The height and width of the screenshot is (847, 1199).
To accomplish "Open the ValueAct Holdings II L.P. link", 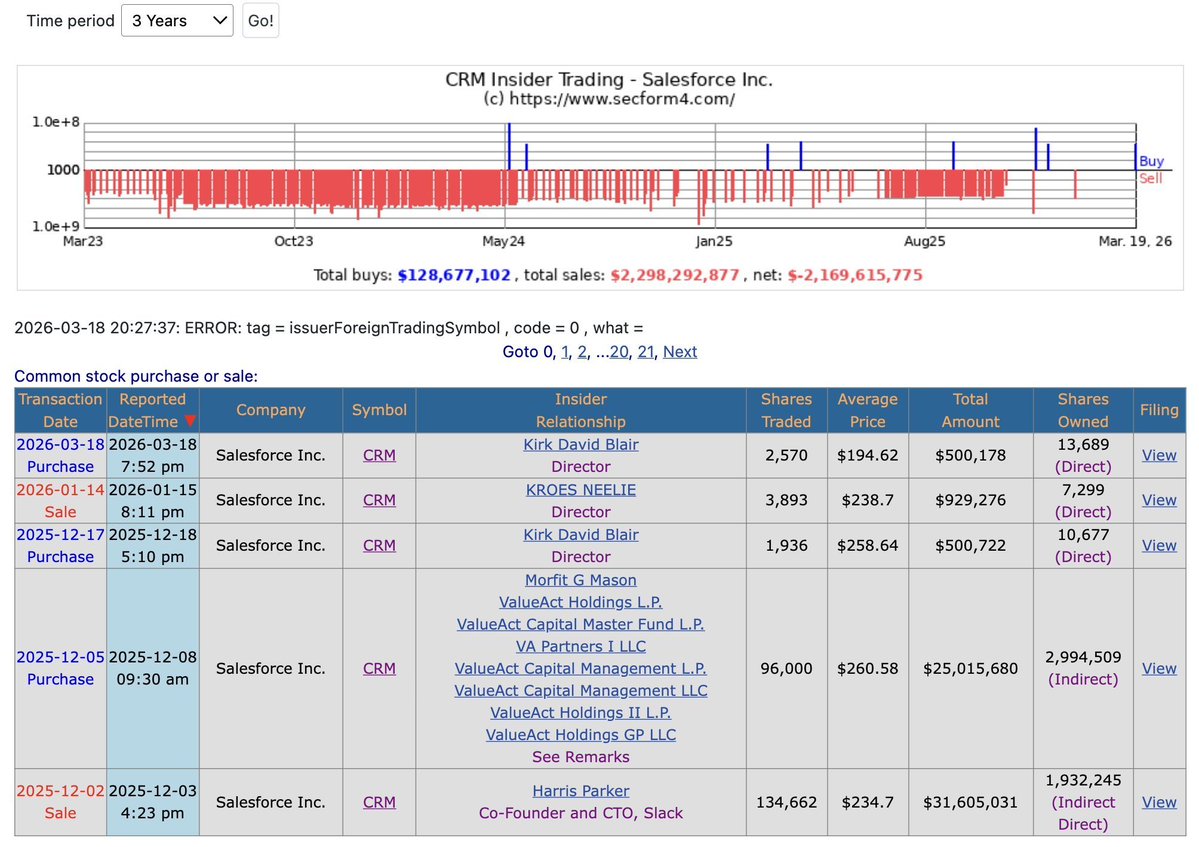I will pos(580,712).
